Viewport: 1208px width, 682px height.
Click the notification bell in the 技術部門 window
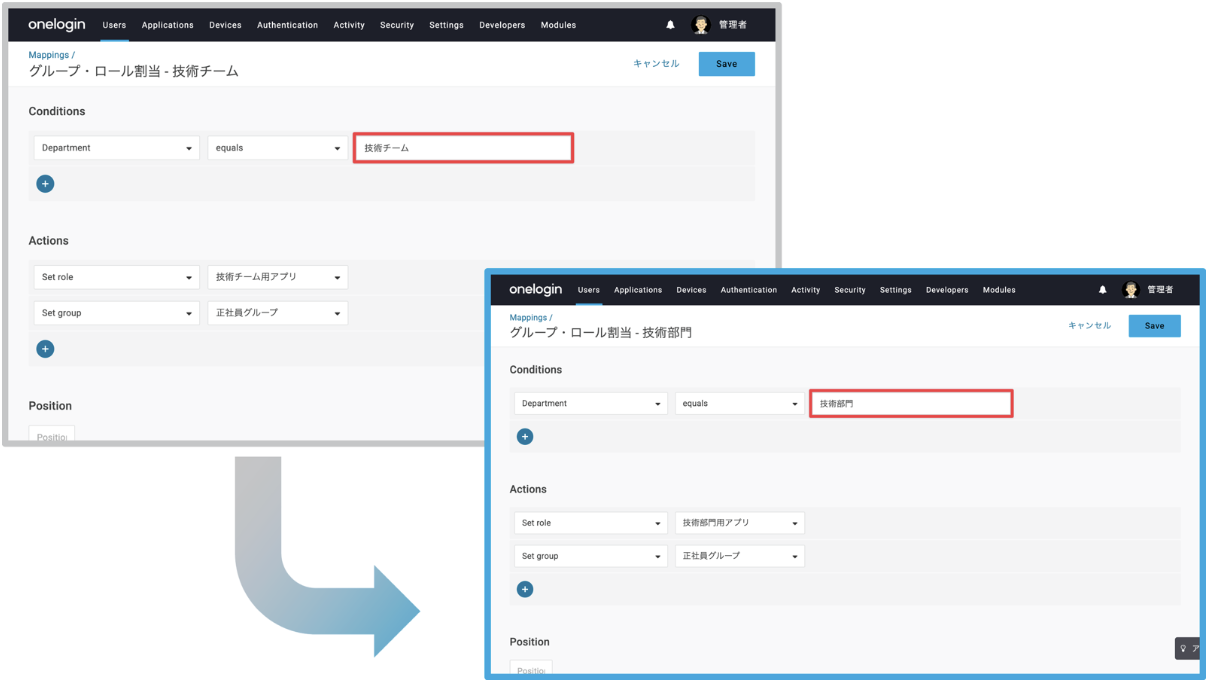pyautogui.click(x=1103, y=290)
